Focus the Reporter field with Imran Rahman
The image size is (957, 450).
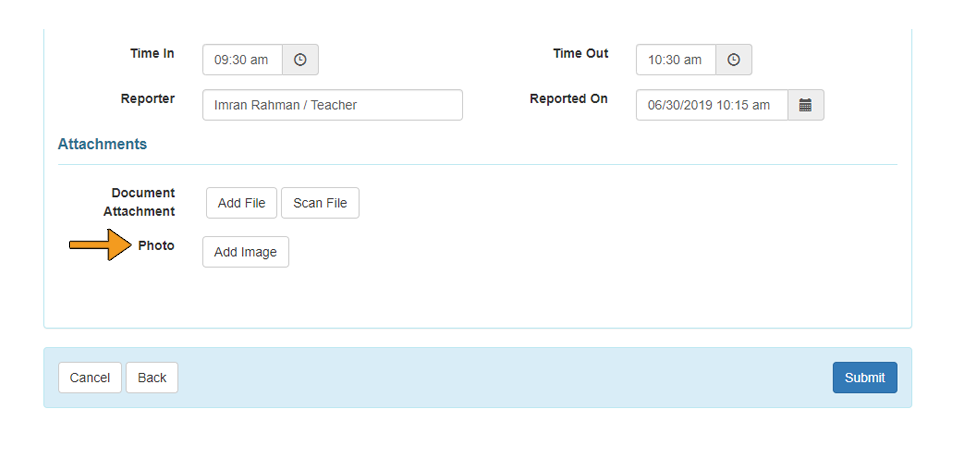pyautogui.click(x=332, y=105)
